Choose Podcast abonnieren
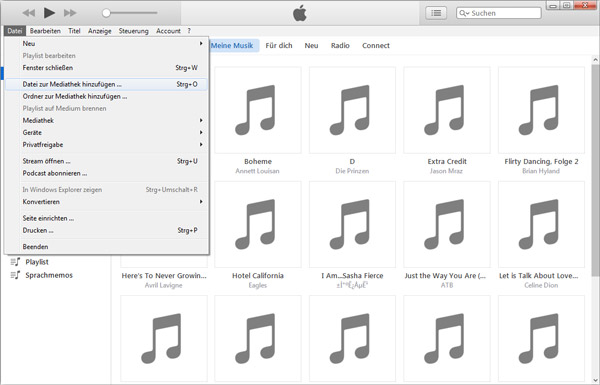Screen dimensions: 600x385 point(107,173)
